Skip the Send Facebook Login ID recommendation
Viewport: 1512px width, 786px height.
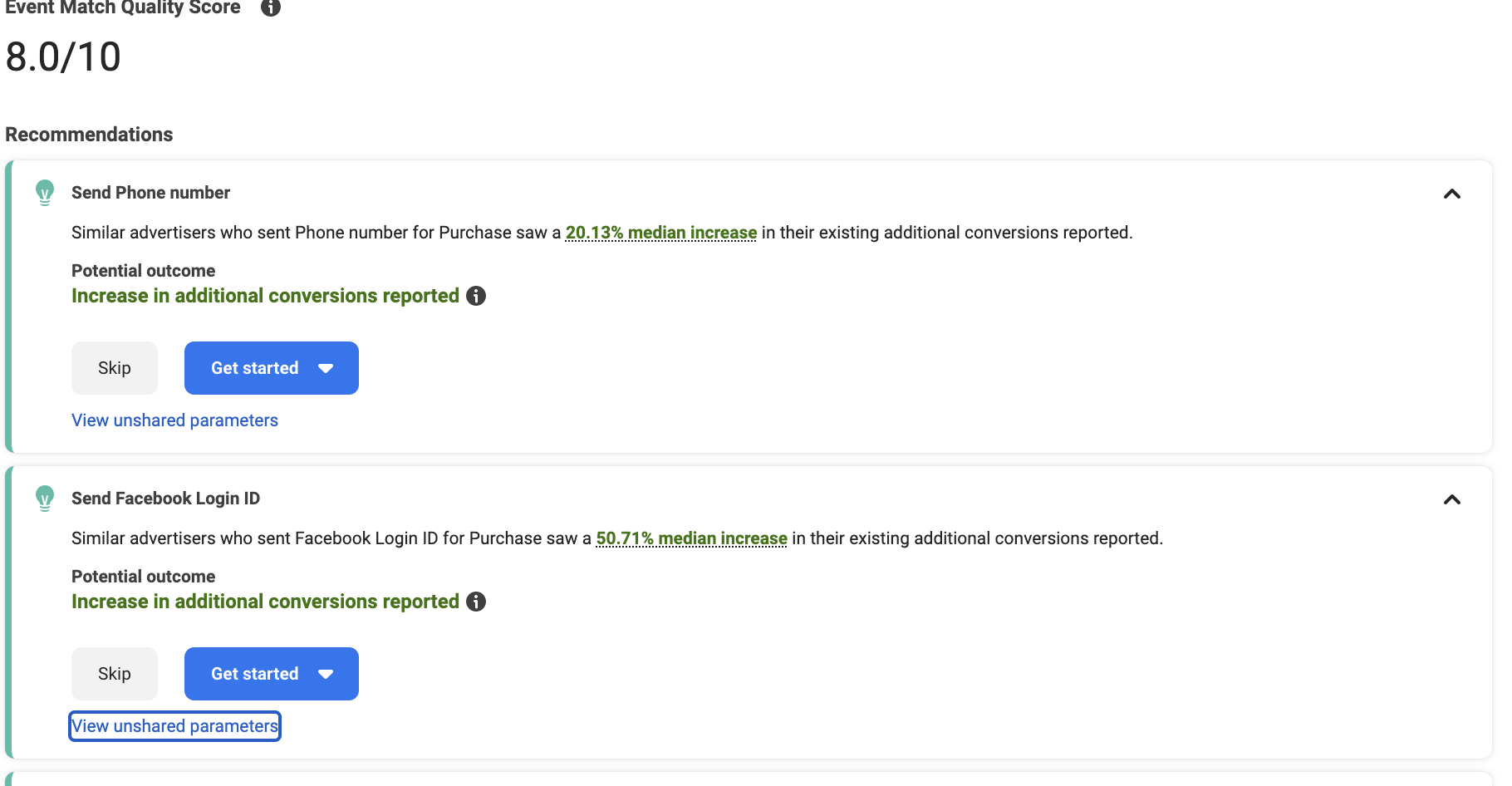point(115,674)
